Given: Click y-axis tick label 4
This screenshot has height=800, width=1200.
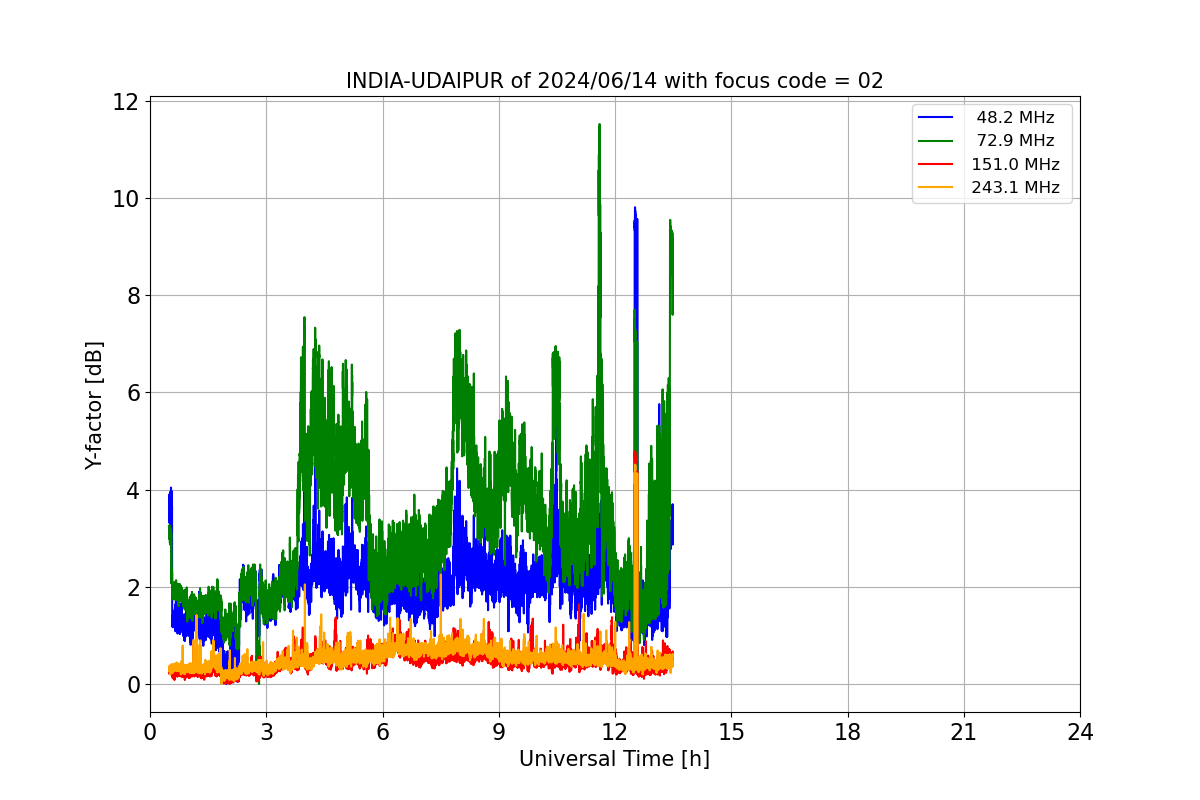Looking at the screenshot, I should pos(132,490).
